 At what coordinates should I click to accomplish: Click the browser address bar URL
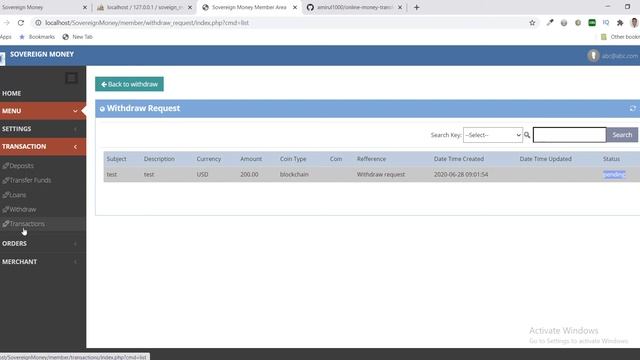[x=147, y=23]
